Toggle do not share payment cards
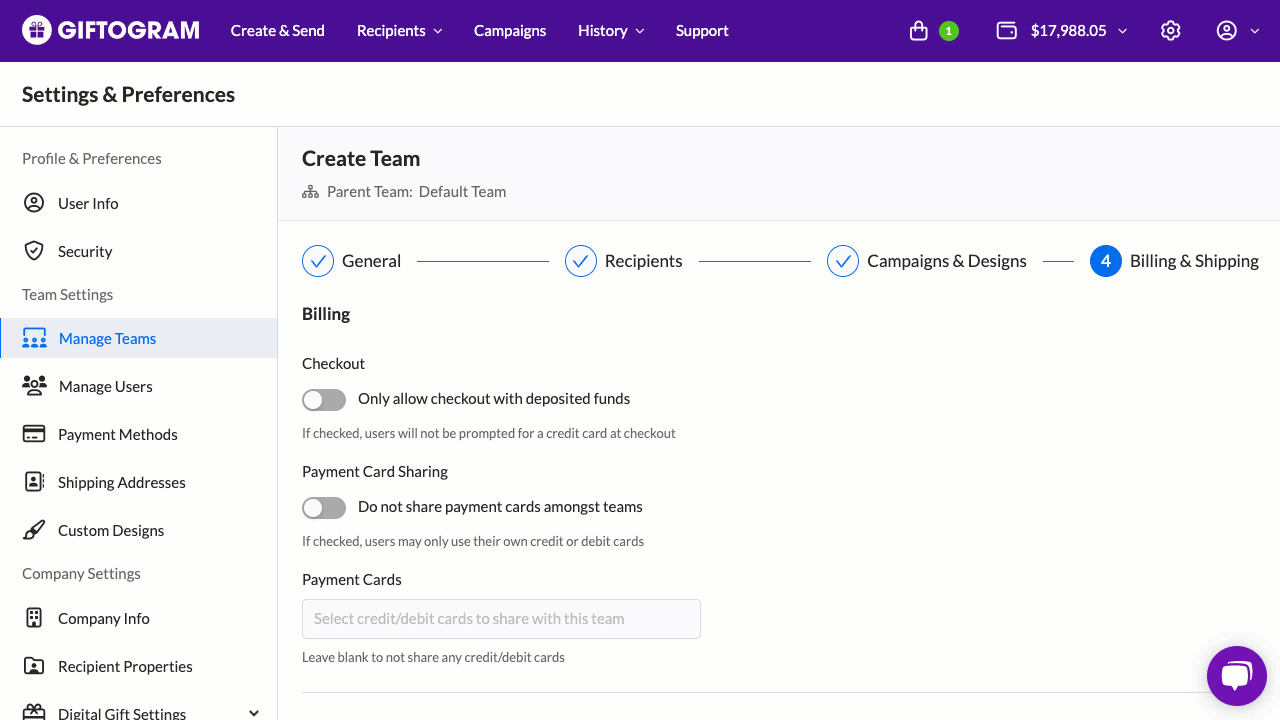The width and height of the screenshot is (1280, 720). point(324,507)
